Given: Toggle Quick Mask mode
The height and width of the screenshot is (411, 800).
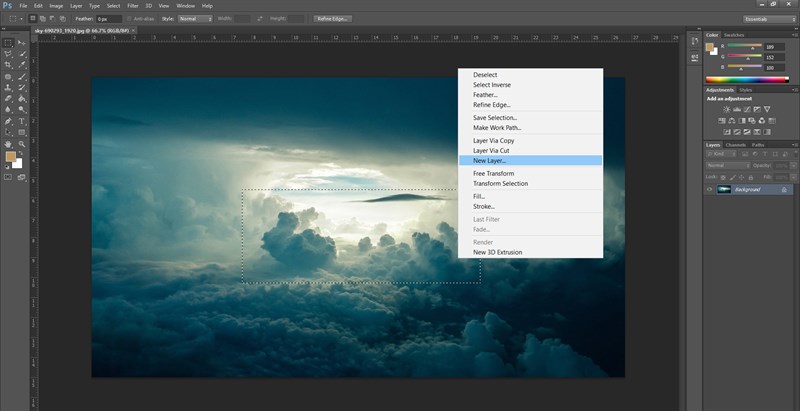Looking at the screenshot, I should (8, 177).
